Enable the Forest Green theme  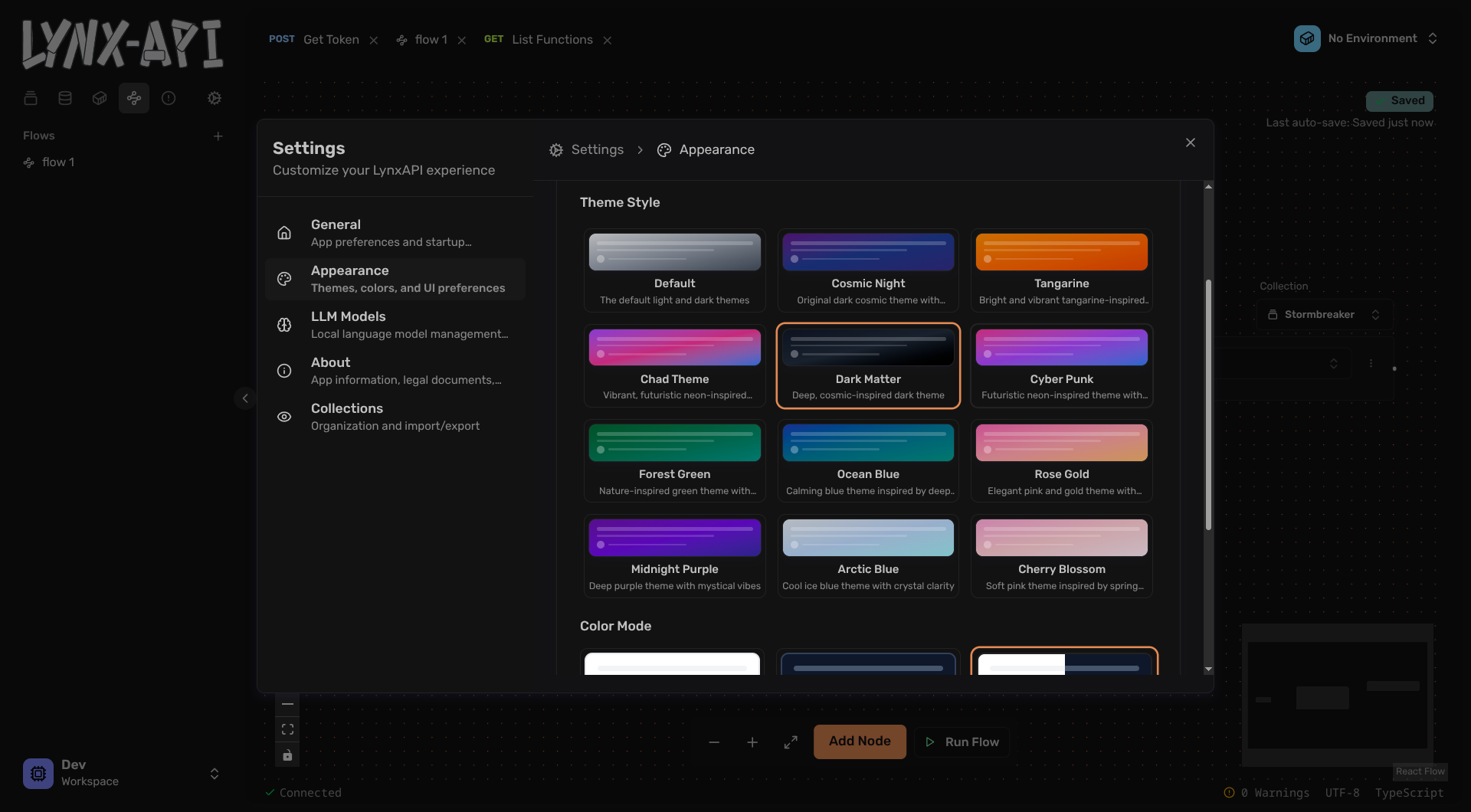pos(674,460)
